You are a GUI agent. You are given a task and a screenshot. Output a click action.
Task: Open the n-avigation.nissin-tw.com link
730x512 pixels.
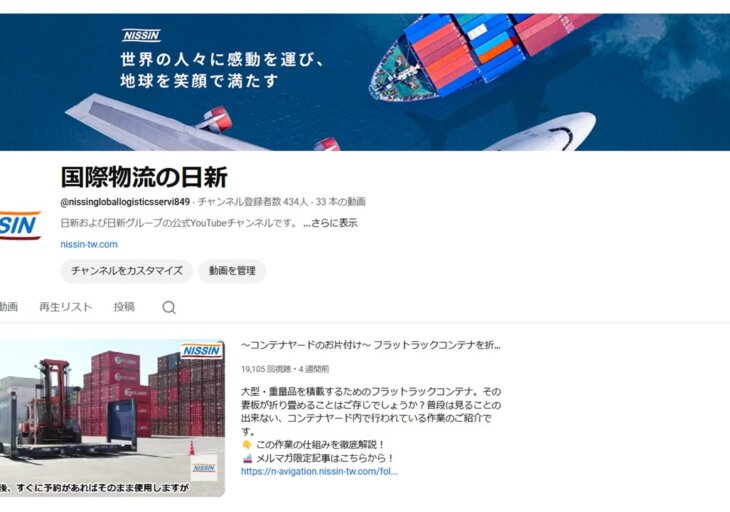pos(319,472)
